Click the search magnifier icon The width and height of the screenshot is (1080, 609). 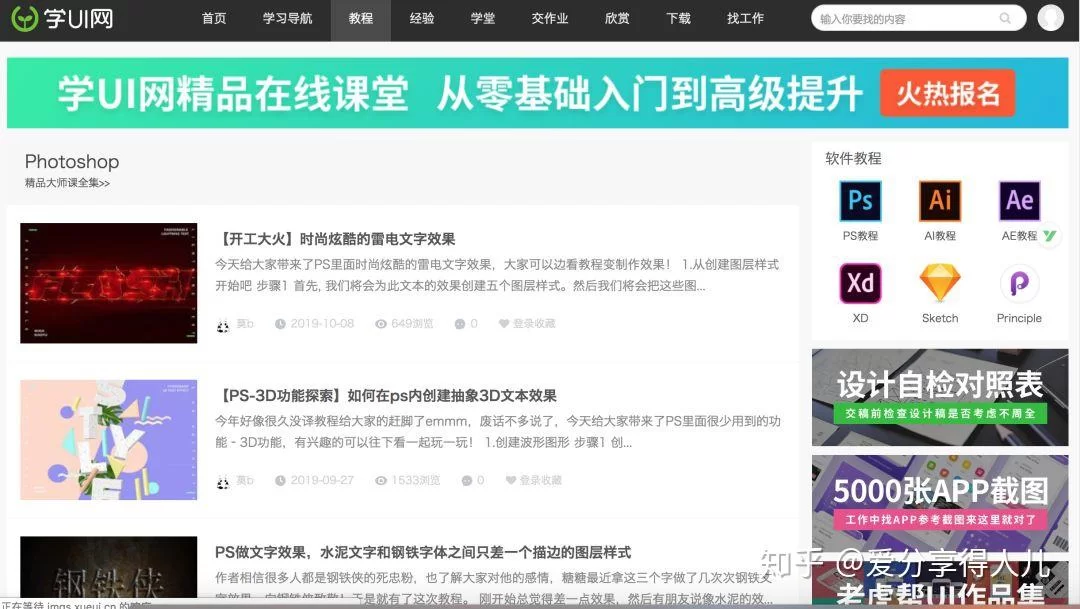[1005, 18]
